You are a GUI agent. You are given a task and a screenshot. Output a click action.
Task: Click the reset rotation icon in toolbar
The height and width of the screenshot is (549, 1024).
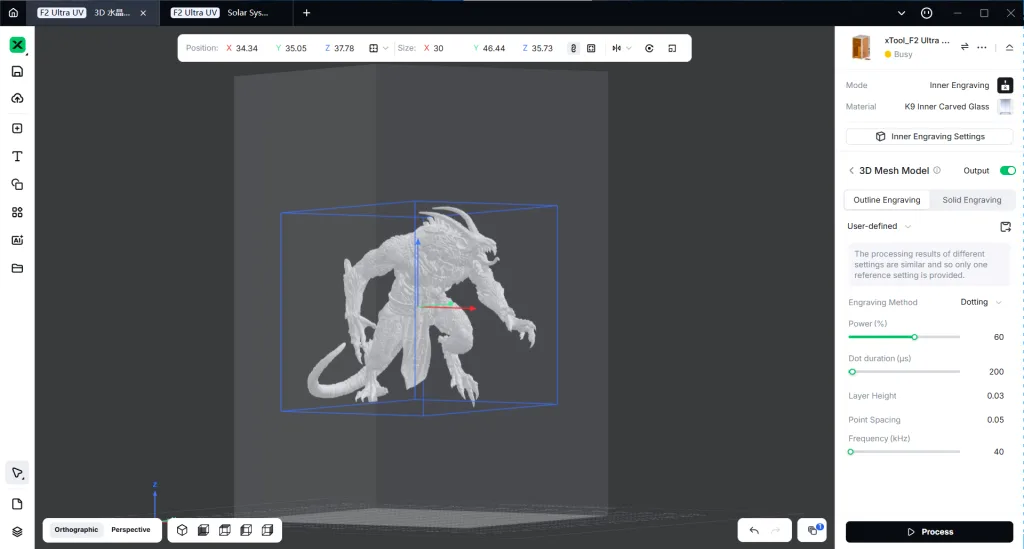coord(649,48)
